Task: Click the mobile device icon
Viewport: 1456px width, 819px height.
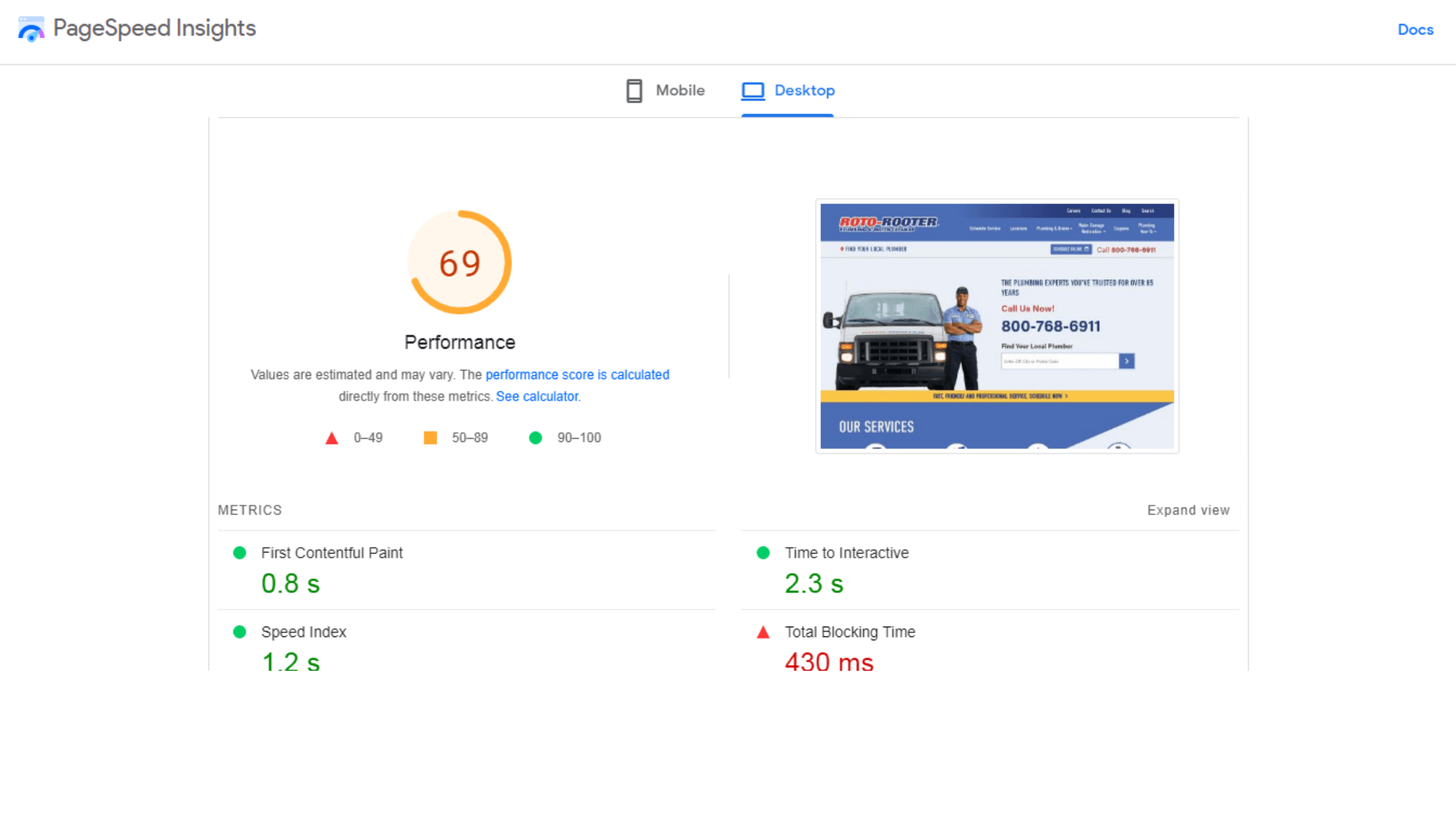Action: tap(634, 90)
